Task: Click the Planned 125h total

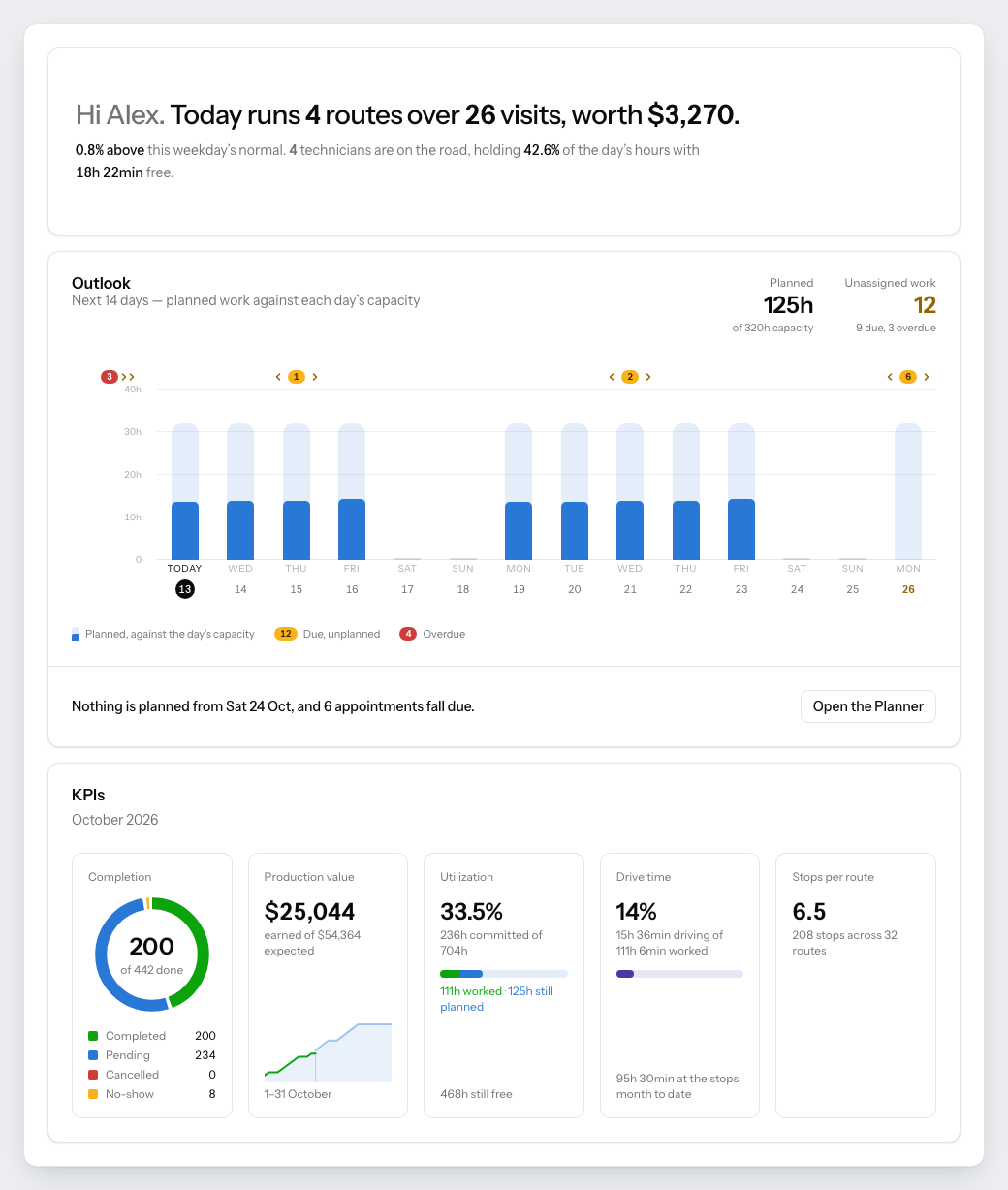Action: click(x=788, y=305)
